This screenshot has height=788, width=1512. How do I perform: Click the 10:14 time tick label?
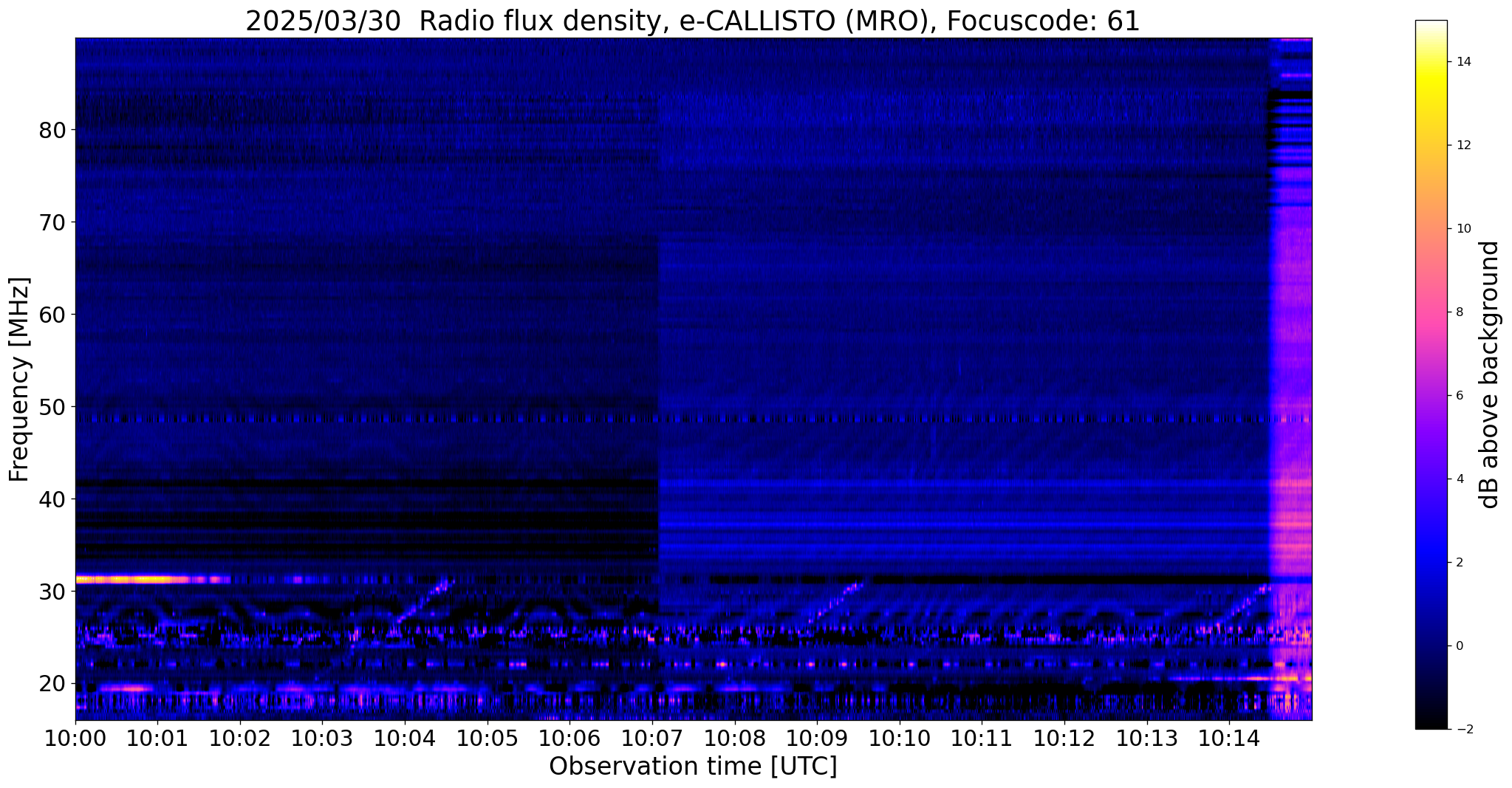click(x=1228, y=737)
